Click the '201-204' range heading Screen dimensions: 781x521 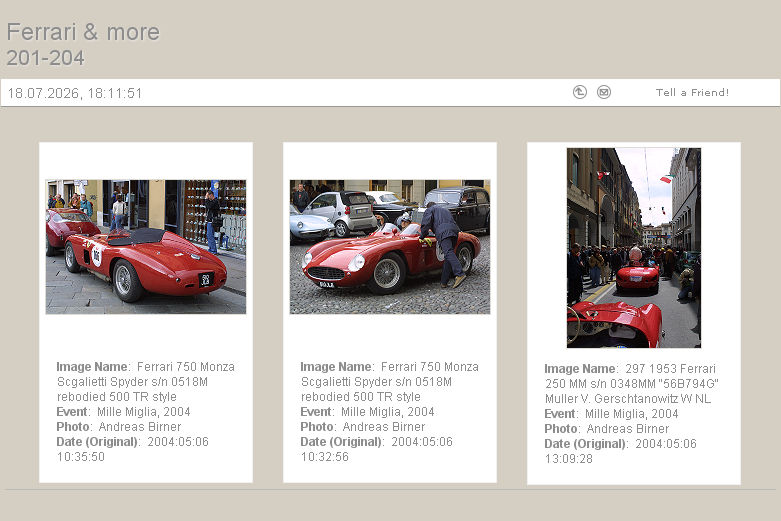(45, 58)
